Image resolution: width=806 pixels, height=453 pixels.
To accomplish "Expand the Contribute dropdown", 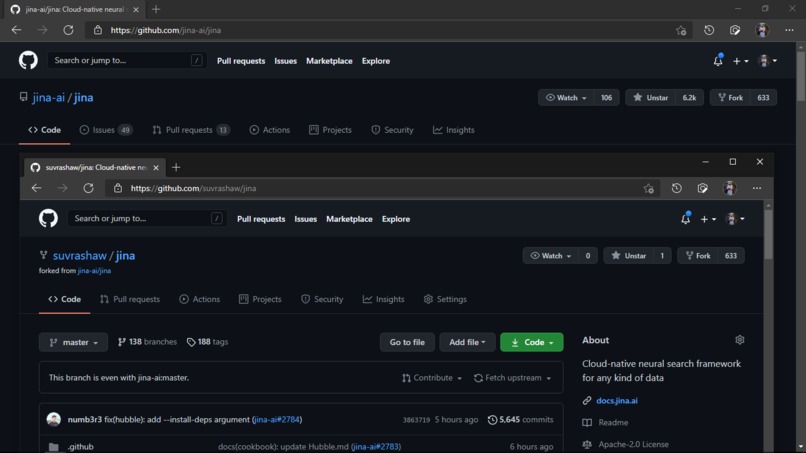I will click(432, 377).
